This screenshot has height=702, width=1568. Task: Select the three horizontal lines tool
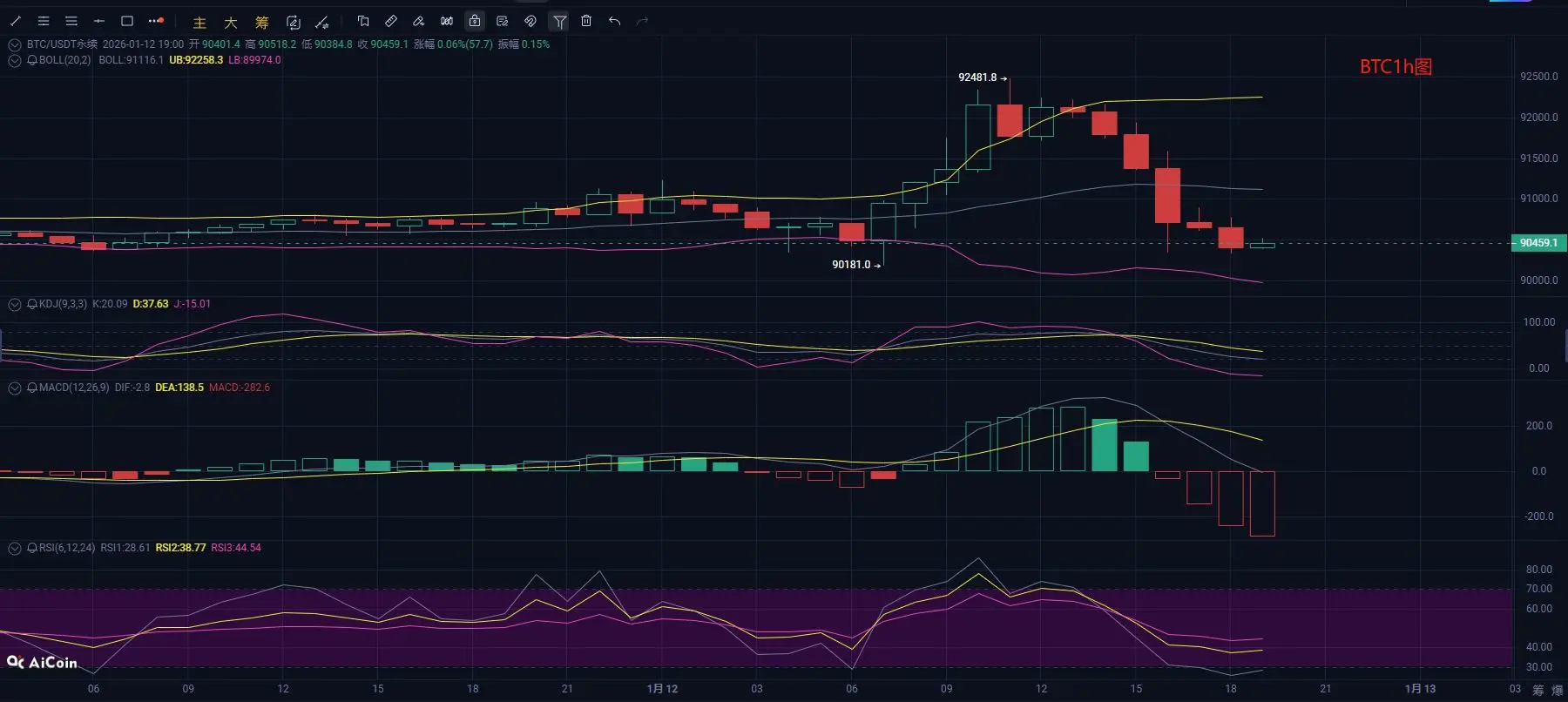point(71,21)
